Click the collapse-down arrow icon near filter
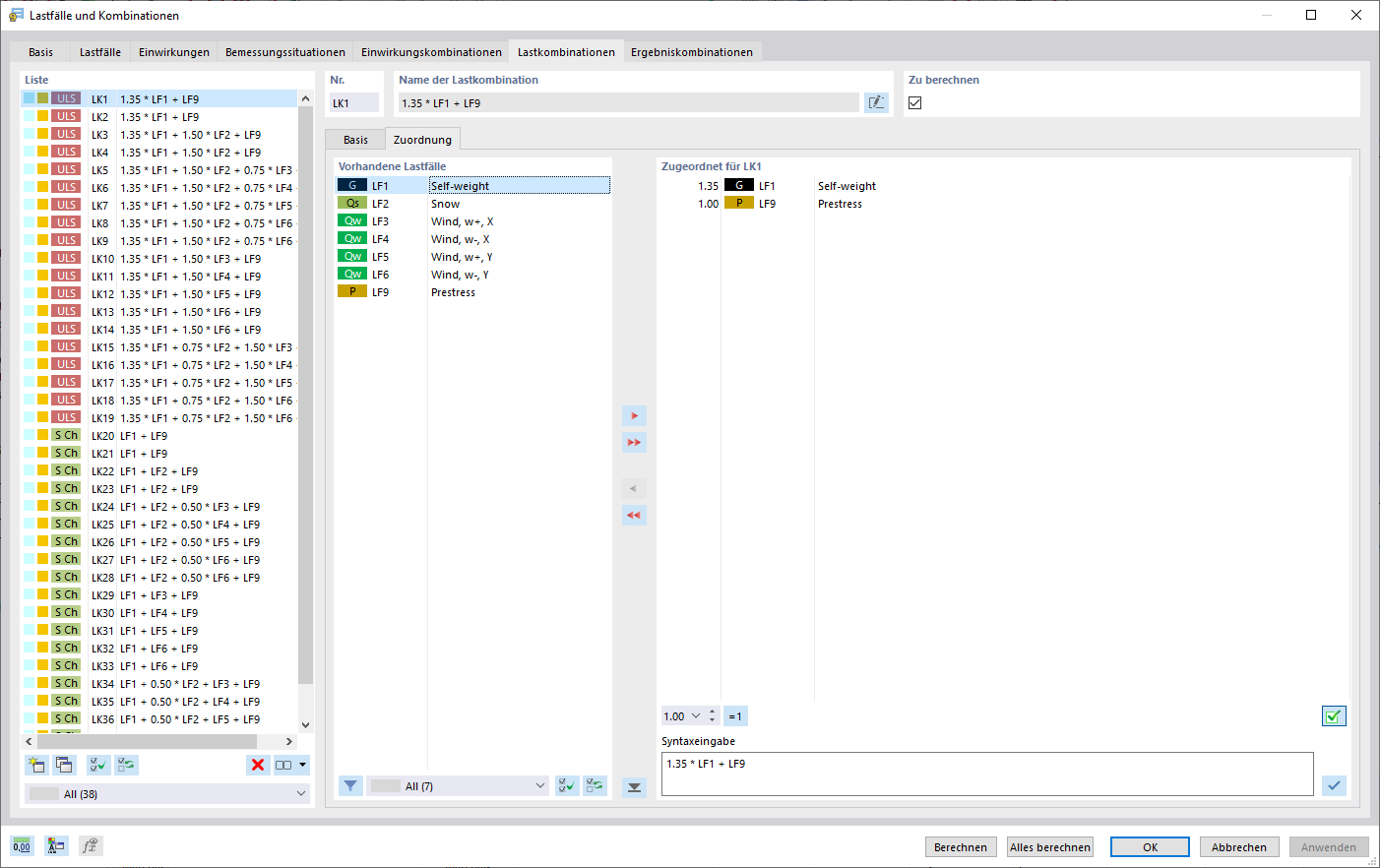This screenshot has height=868, width=1380. tap(635, 787)
